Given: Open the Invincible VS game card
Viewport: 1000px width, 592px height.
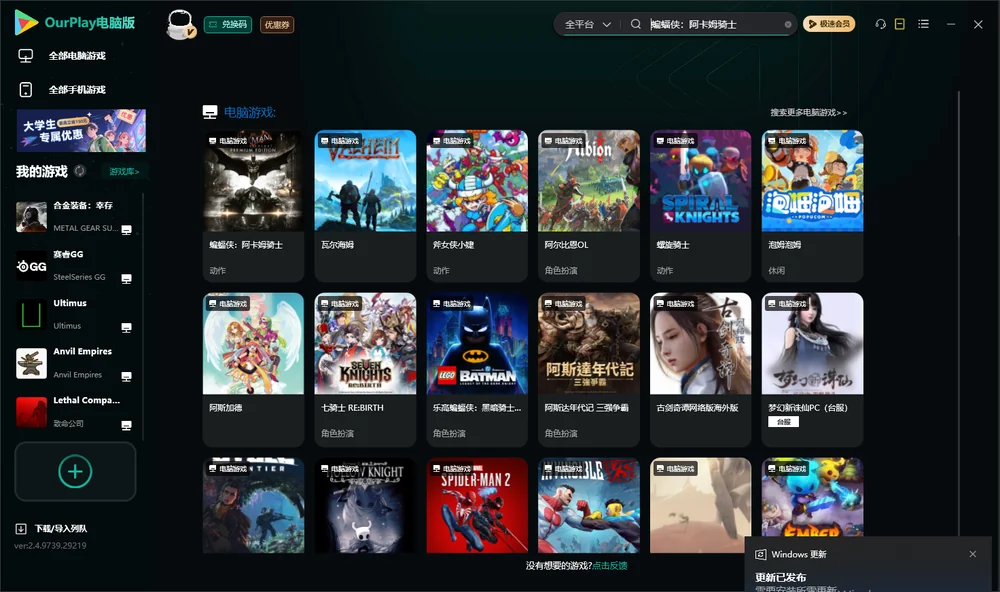Looking at the screenshot, I should 589,505.
